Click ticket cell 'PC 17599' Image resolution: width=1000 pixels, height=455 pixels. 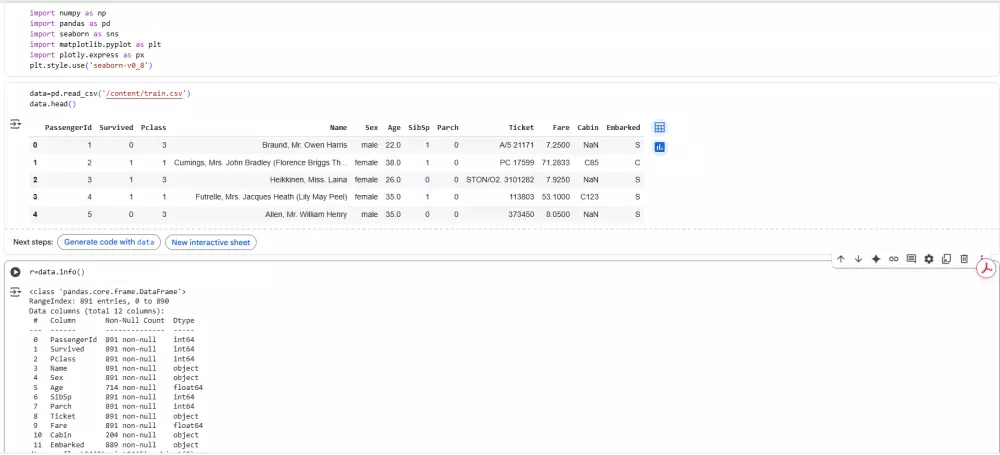[518, 163]
